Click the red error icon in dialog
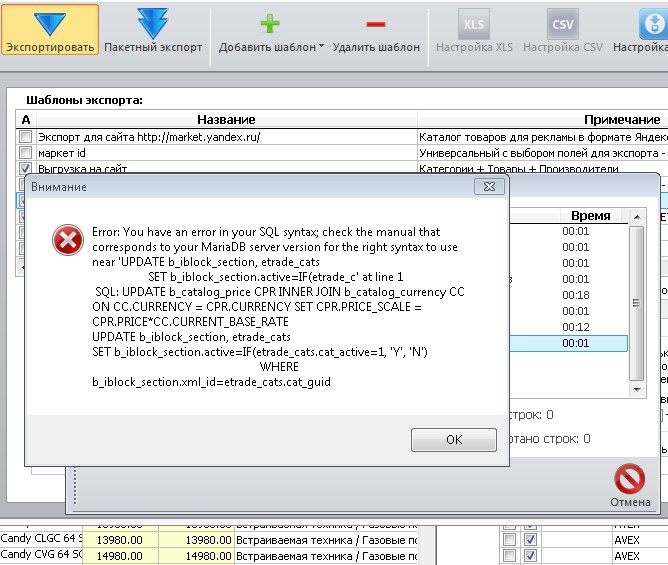Screen dimensions: 668x565 68,240
